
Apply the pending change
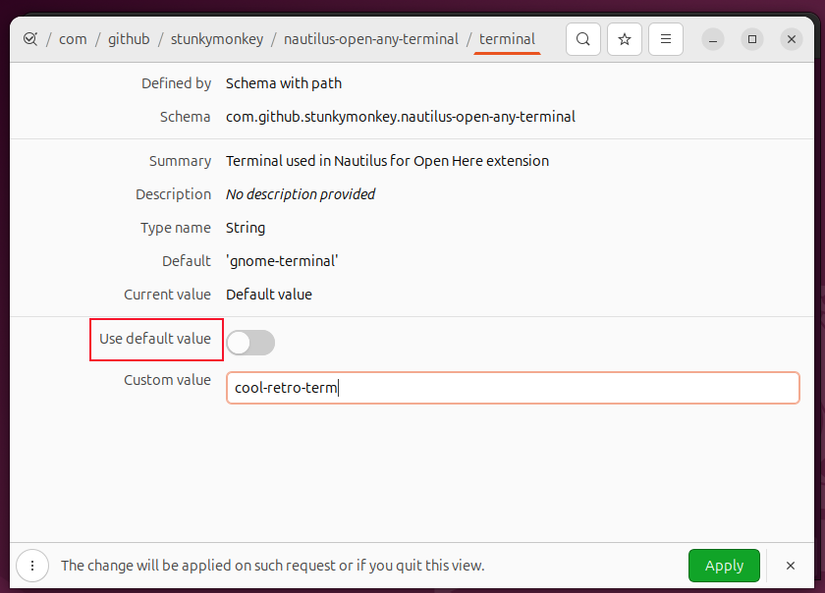click(x=724, y=565)
